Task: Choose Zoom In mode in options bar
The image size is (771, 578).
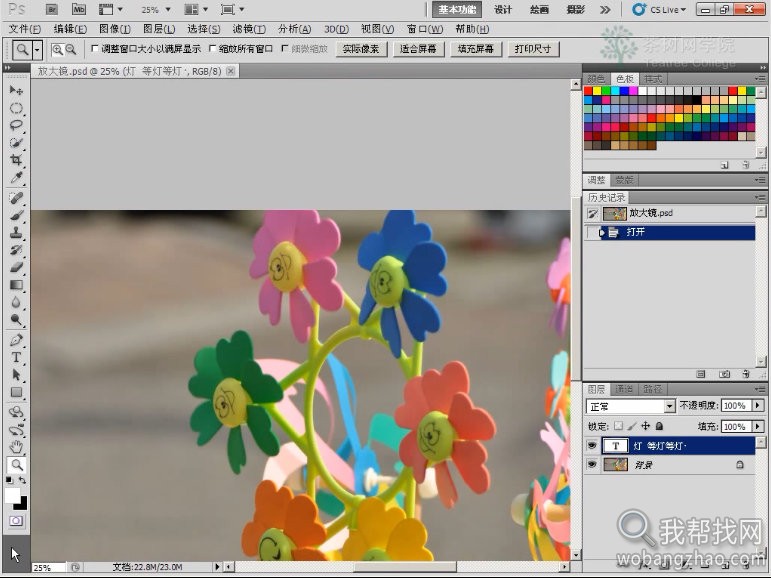Action: tap(58, 49)
